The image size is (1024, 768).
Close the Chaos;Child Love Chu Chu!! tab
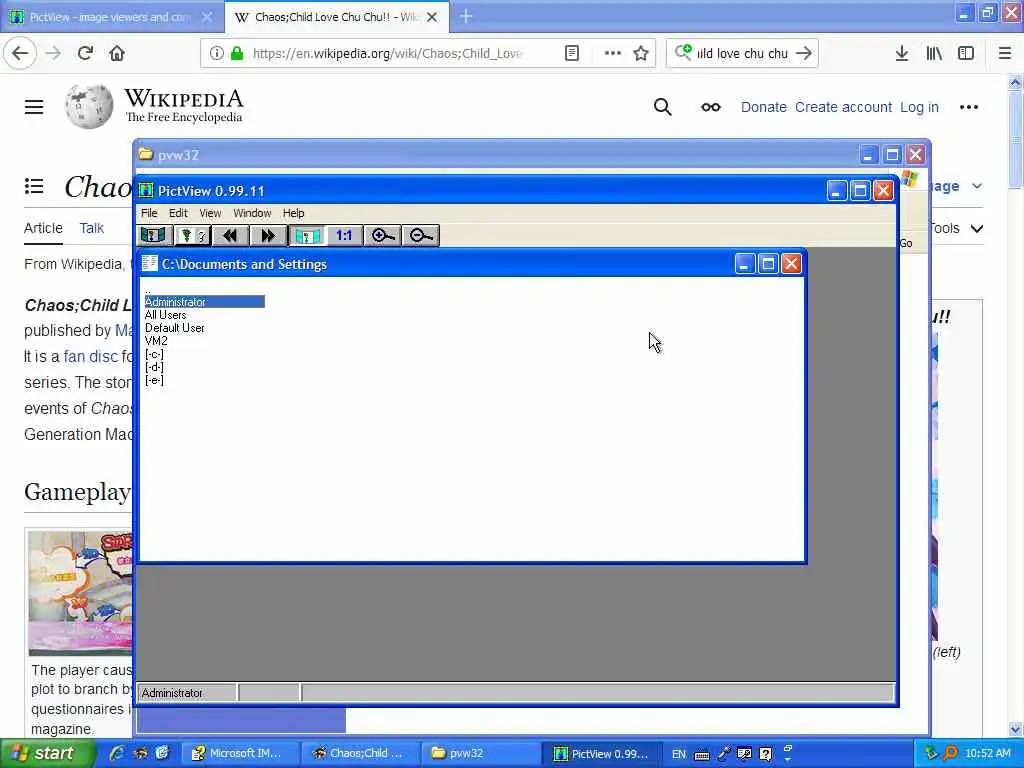coord(432,17)
